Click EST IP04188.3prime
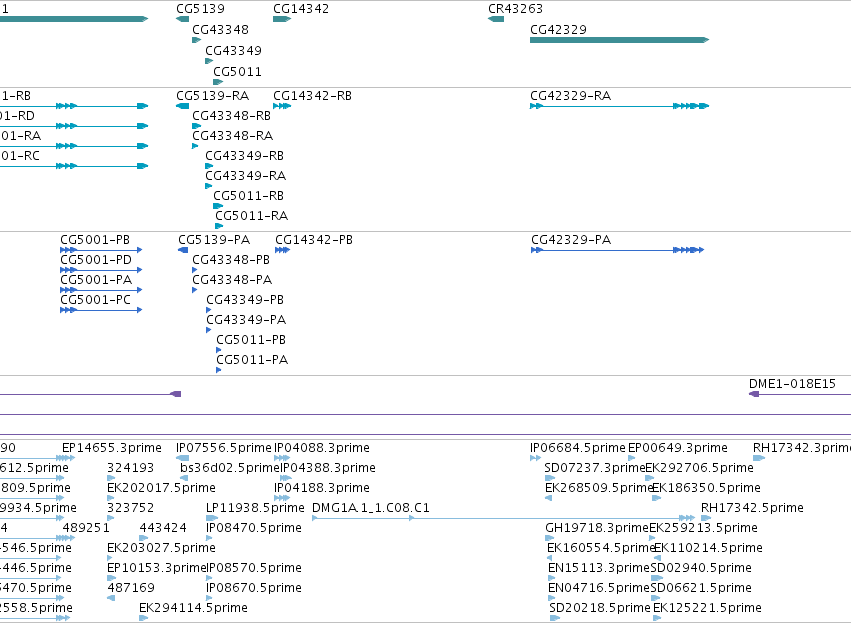 [322, 488]
